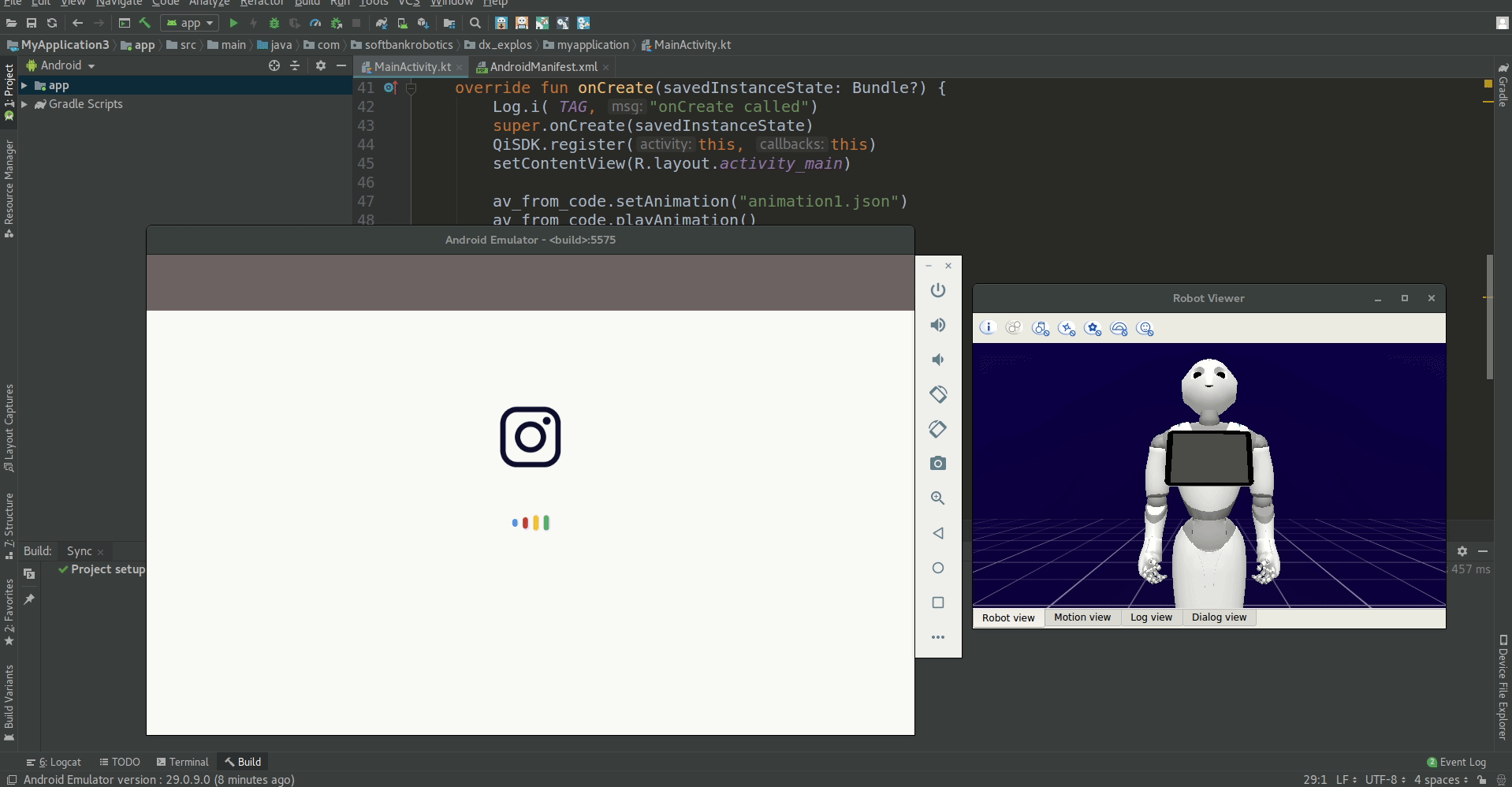Click the Resource Manager side panel button

[9, 188]
